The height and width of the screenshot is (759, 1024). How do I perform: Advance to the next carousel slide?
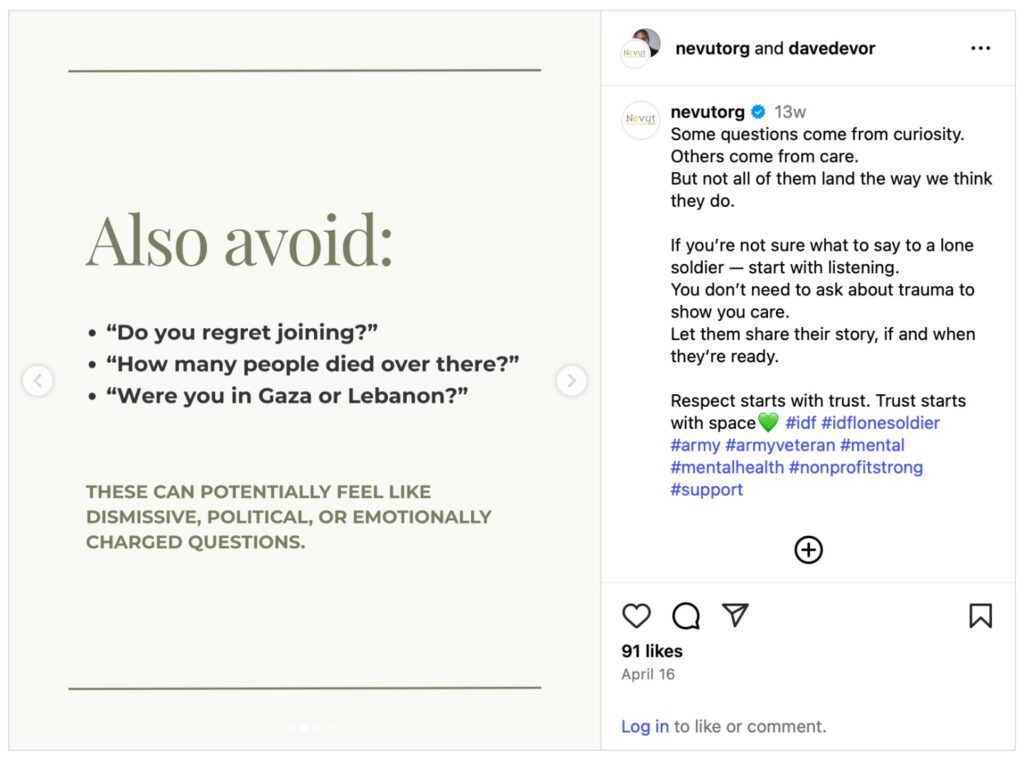(571, 380)
